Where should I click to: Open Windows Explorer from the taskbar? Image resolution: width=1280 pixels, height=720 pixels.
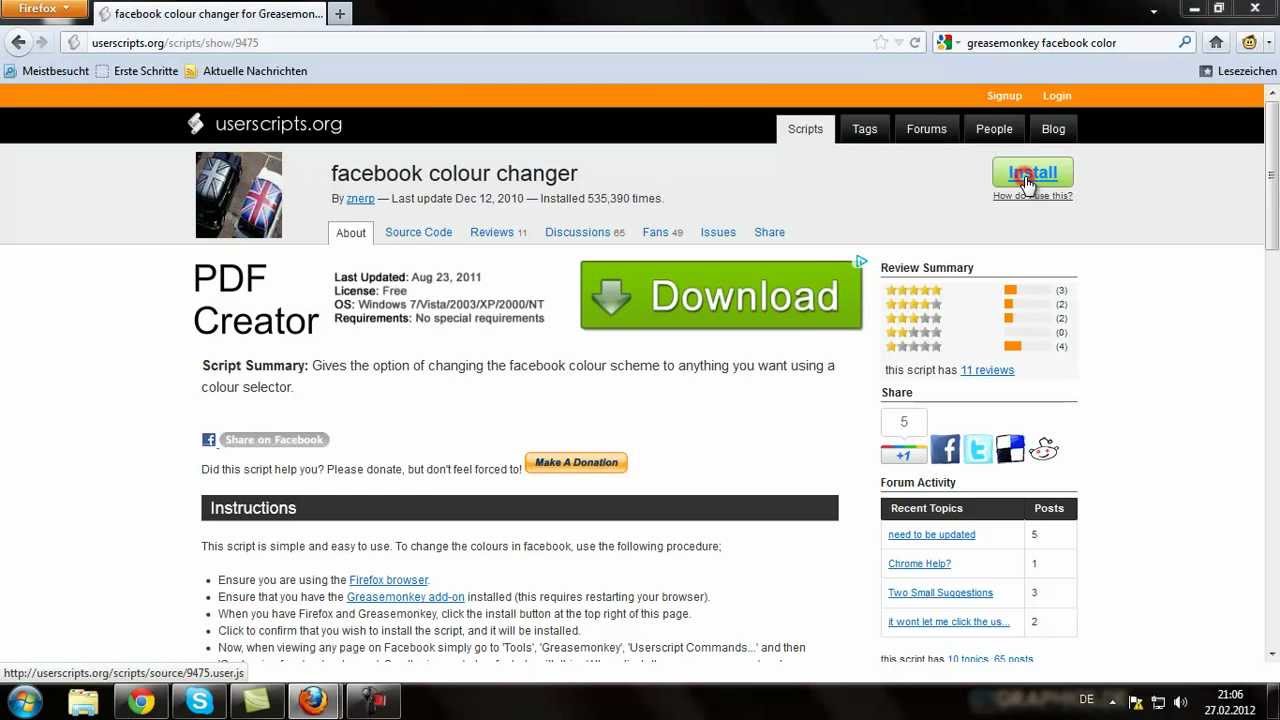[84, 701]
